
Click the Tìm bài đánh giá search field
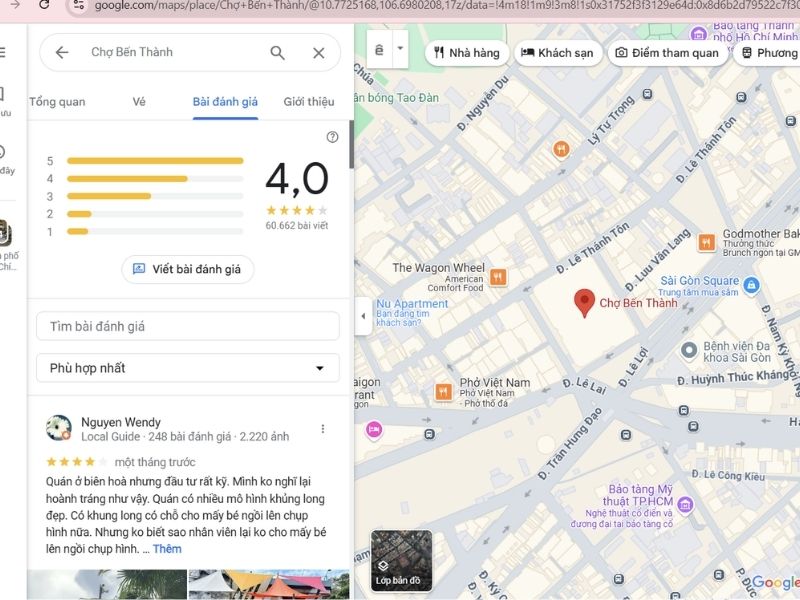188,326
